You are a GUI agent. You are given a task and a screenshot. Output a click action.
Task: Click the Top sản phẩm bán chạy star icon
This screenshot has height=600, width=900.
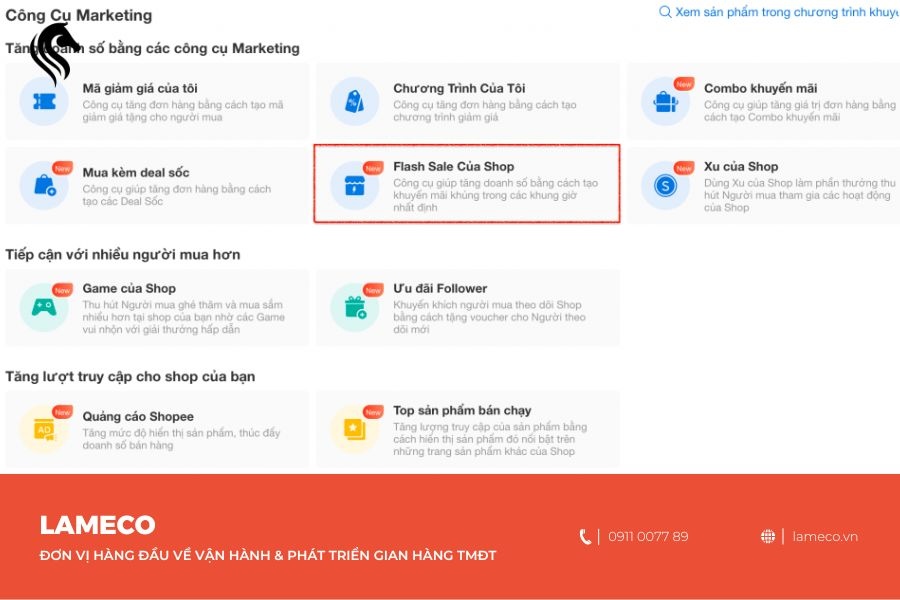pos(355,429)
